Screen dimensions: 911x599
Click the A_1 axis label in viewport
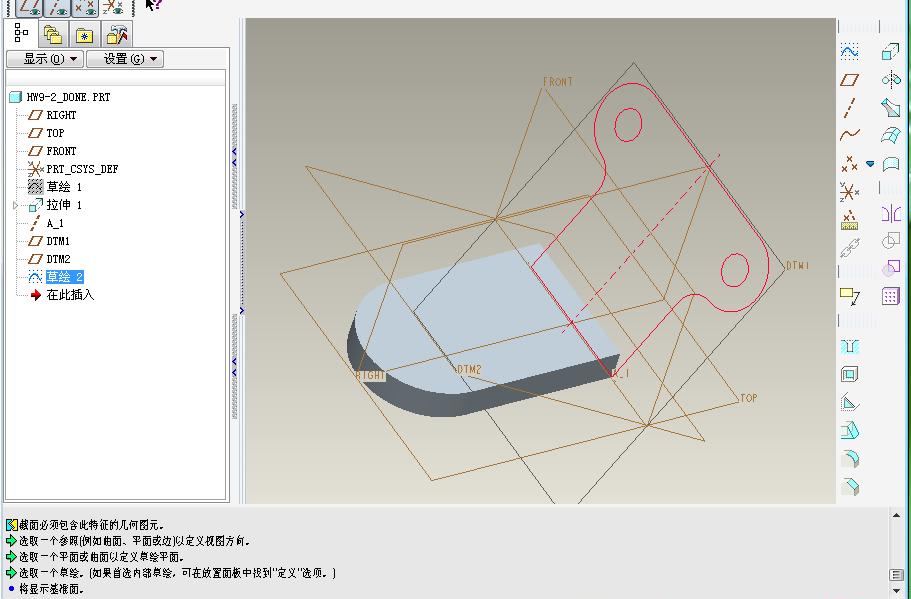point(621,374)
